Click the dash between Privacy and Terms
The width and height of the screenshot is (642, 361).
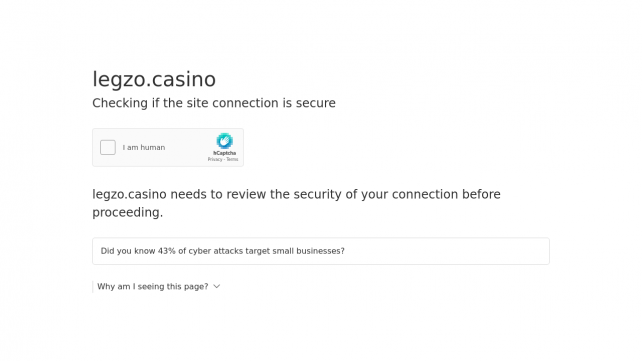[224, 159]
